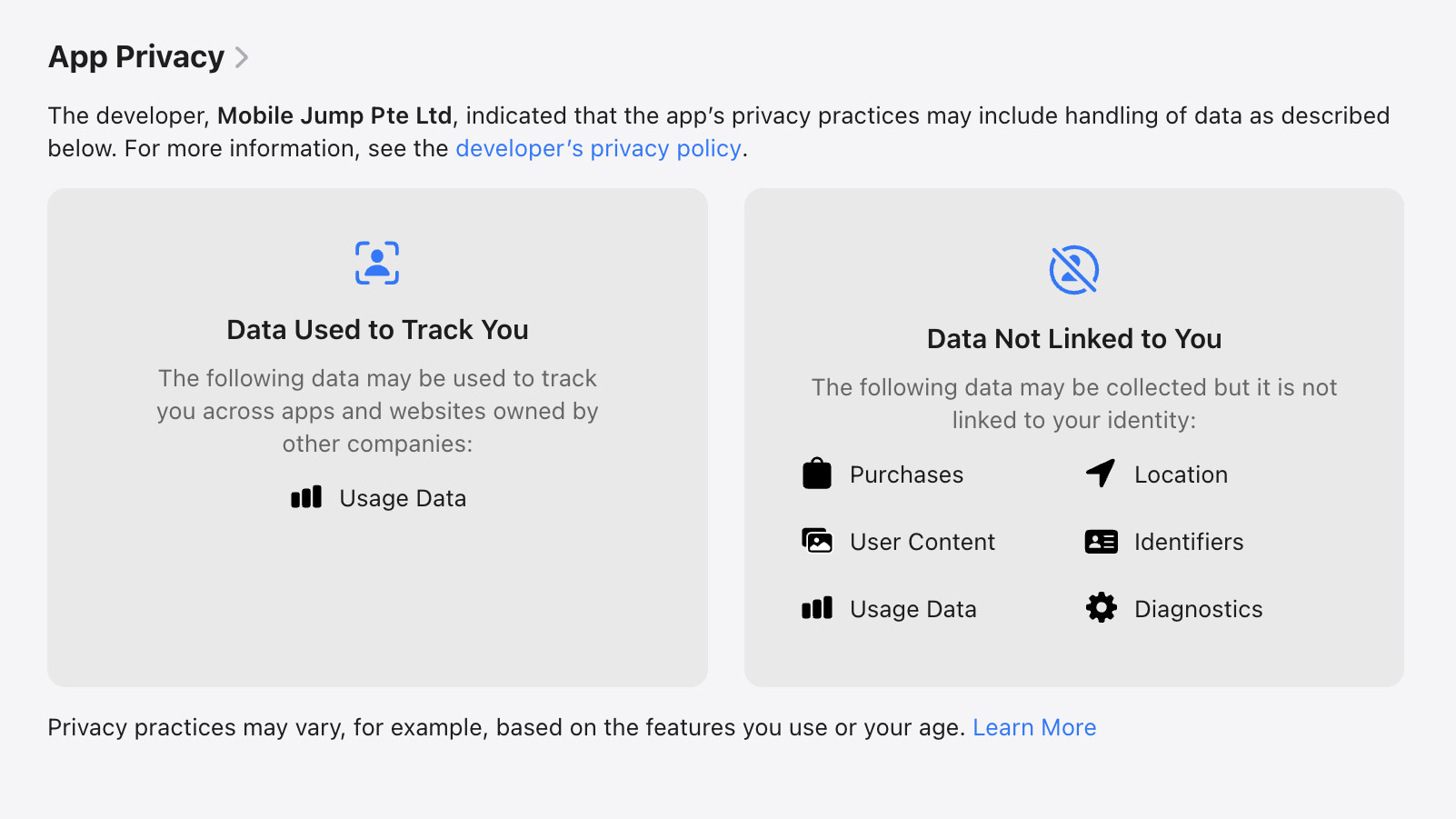Click the Purchases label text
The image size is (1456, 819).
tap(906, 474)
